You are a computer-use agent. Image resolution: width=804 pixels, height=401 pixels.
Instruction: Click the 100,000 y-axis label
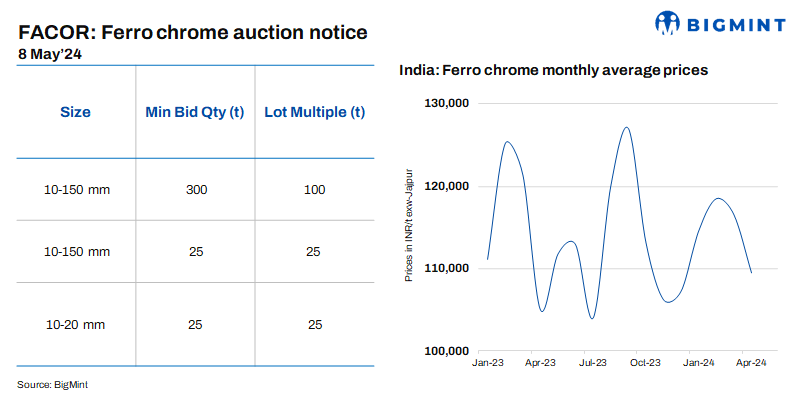click(446, 351)
